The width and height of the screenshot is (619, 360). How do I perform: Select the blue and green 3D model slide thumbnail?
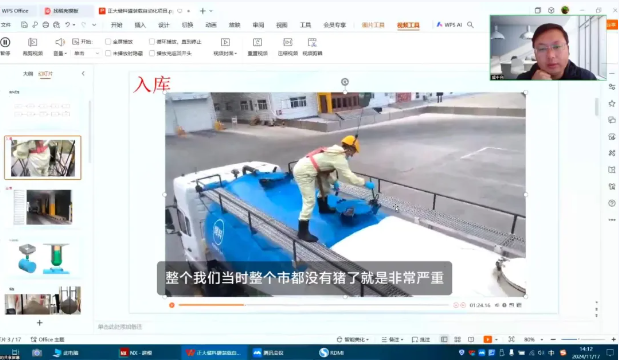43,258
